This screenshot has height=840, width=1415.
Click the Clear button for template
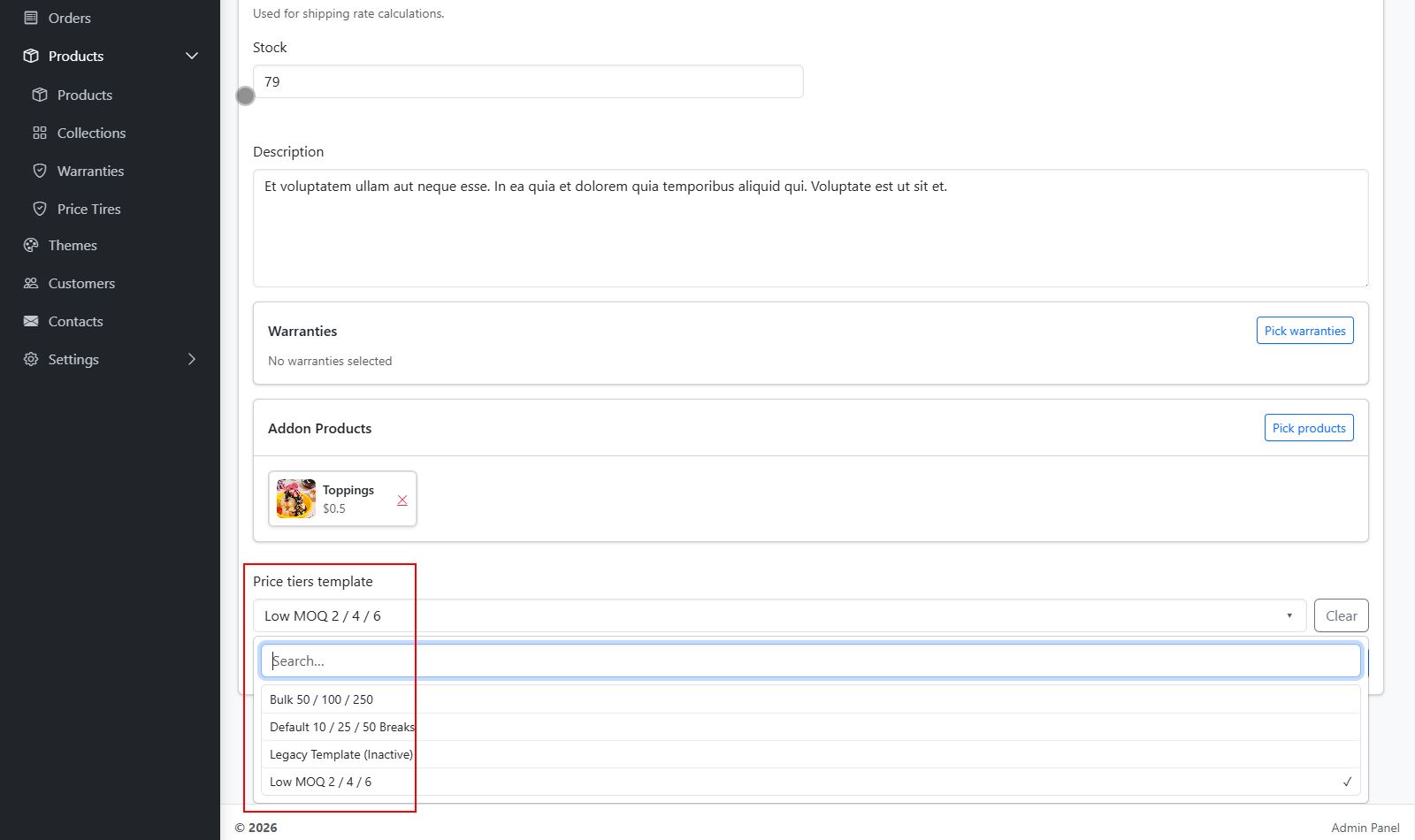tap(1341, 615)
